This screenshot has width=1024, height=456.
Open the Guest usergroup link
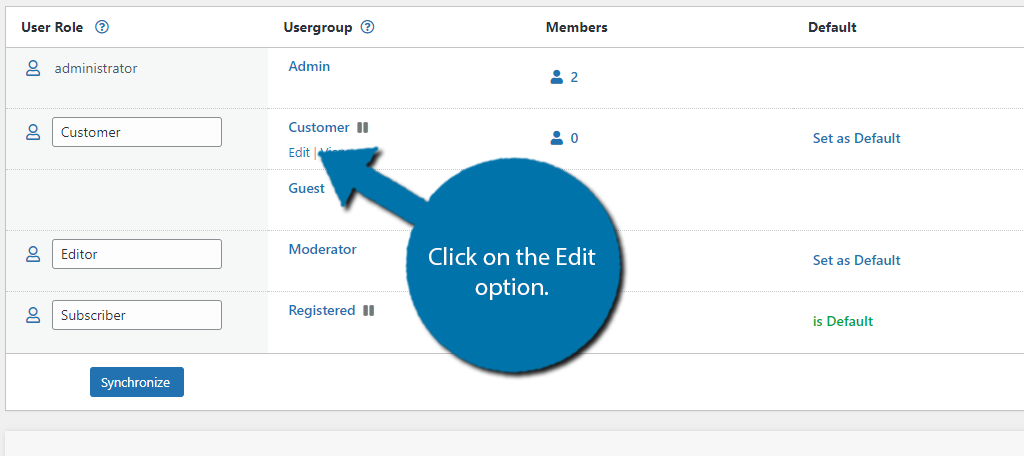[x=306, y=188]
